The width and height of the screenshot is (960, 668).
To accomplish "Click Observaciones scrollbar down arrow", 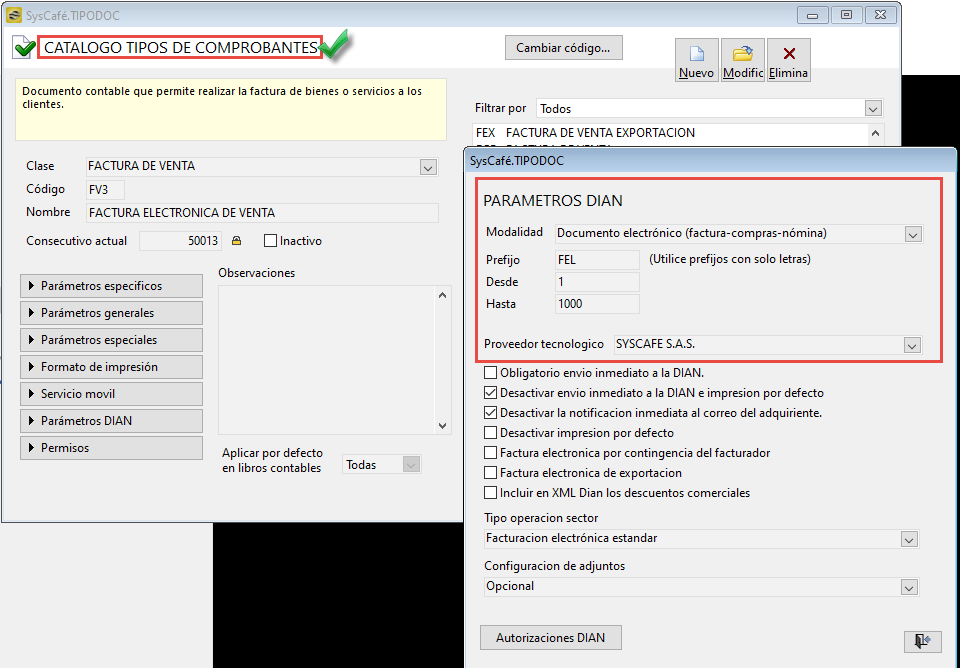I will [443, 426].
